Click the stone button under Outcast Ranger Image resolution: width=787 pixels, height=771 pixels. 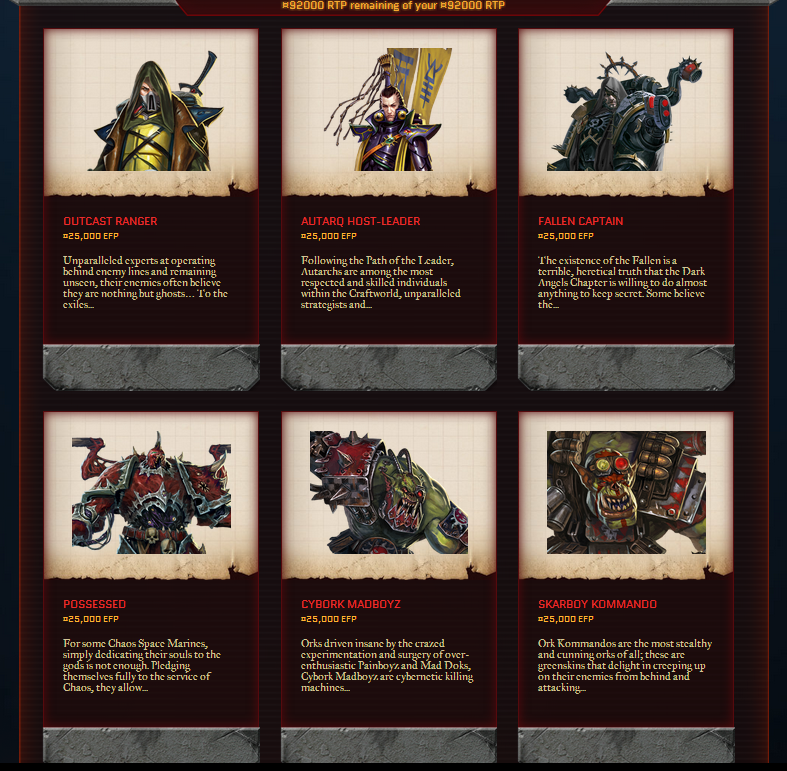click(151, 367)
